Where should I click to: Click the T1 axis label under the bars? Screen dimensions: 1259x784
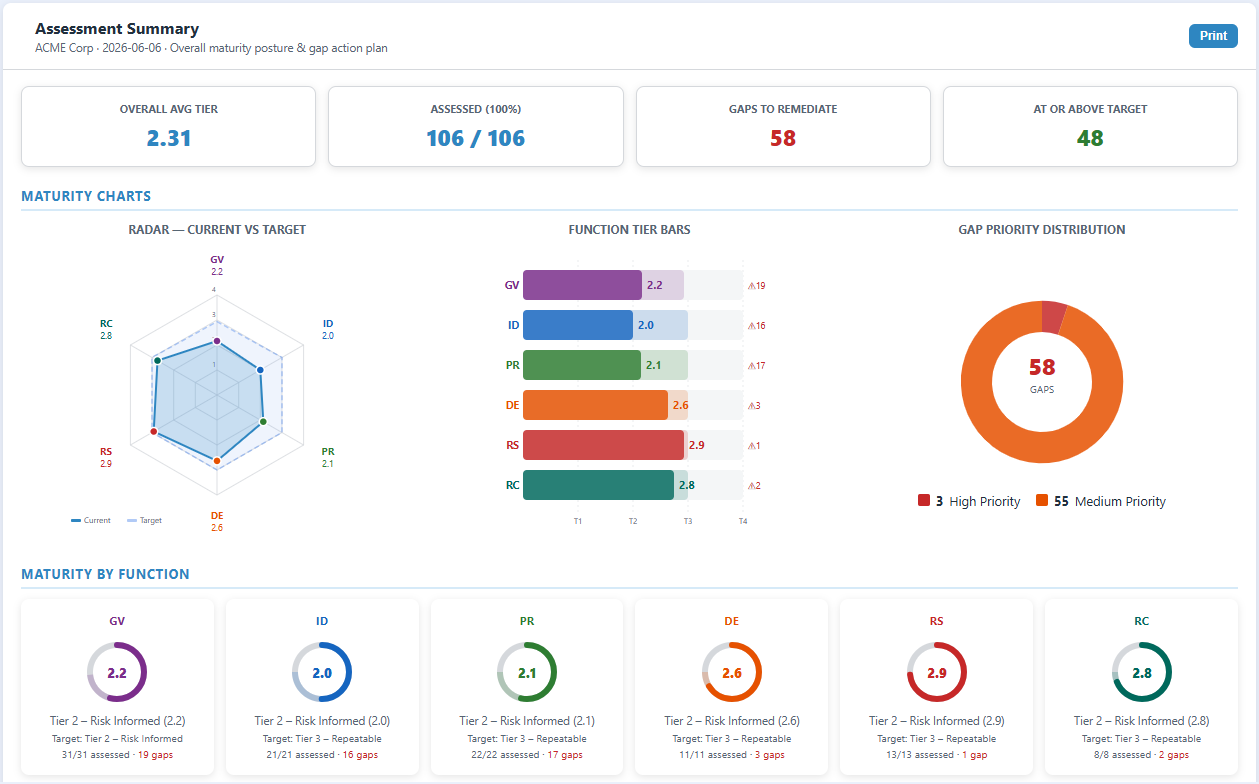pos(578,521)
